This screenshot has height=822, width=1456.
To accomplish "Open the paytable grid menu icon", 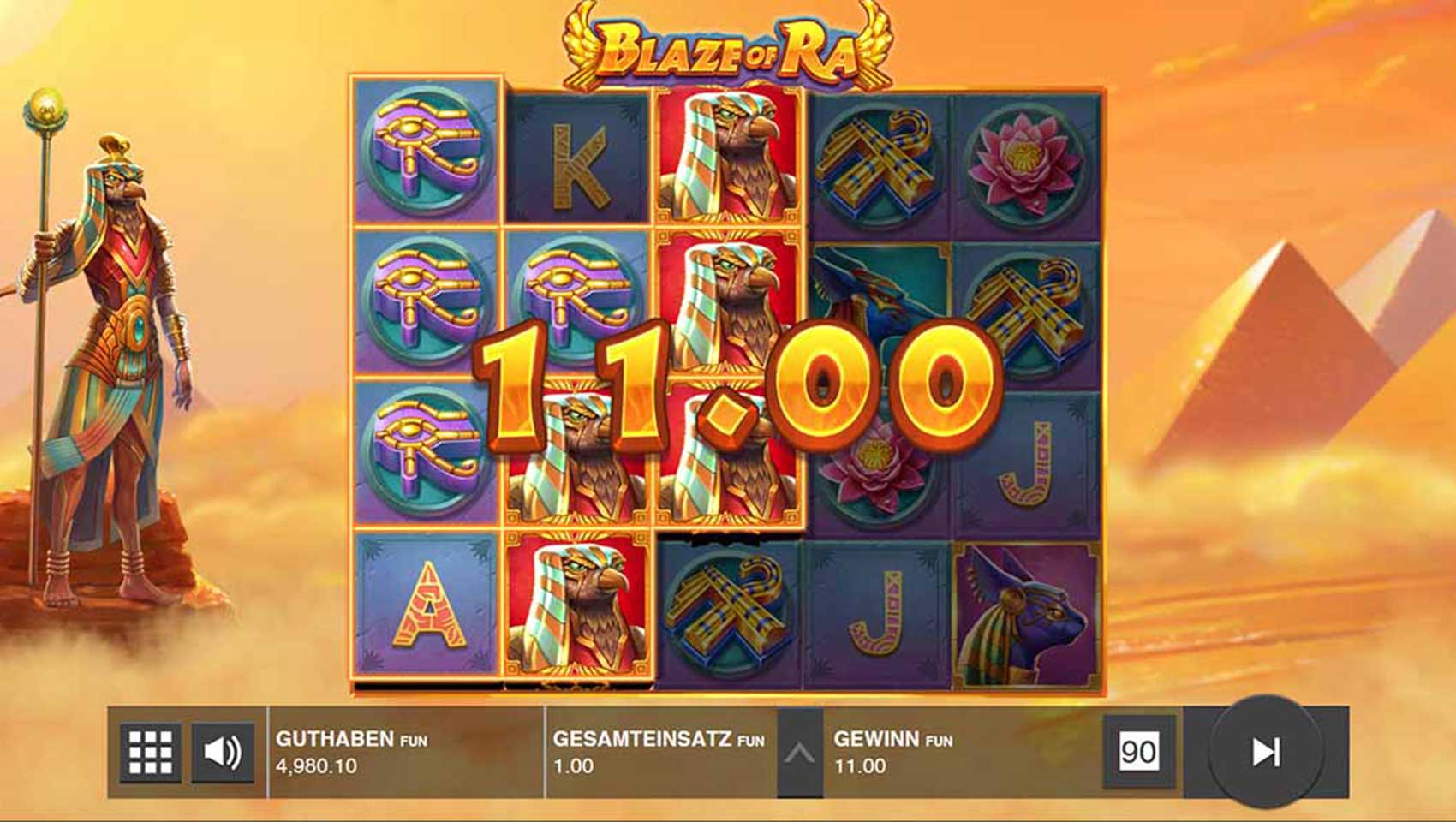I will click(x=151, y=753).
